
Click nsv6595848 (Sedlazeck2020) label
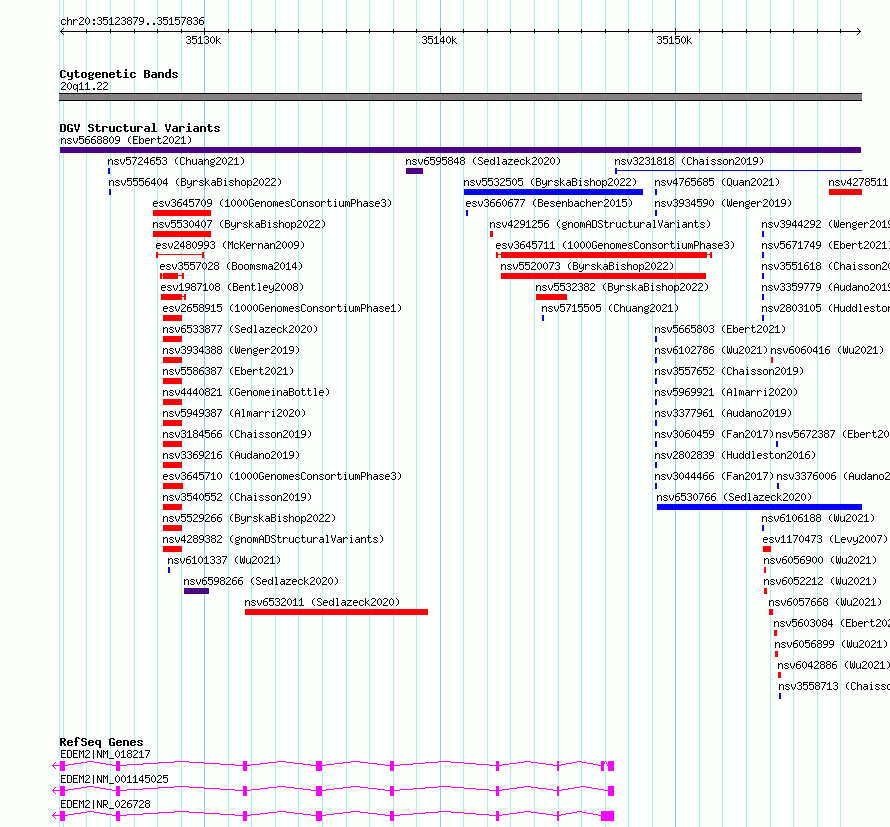tap(483, 161)
